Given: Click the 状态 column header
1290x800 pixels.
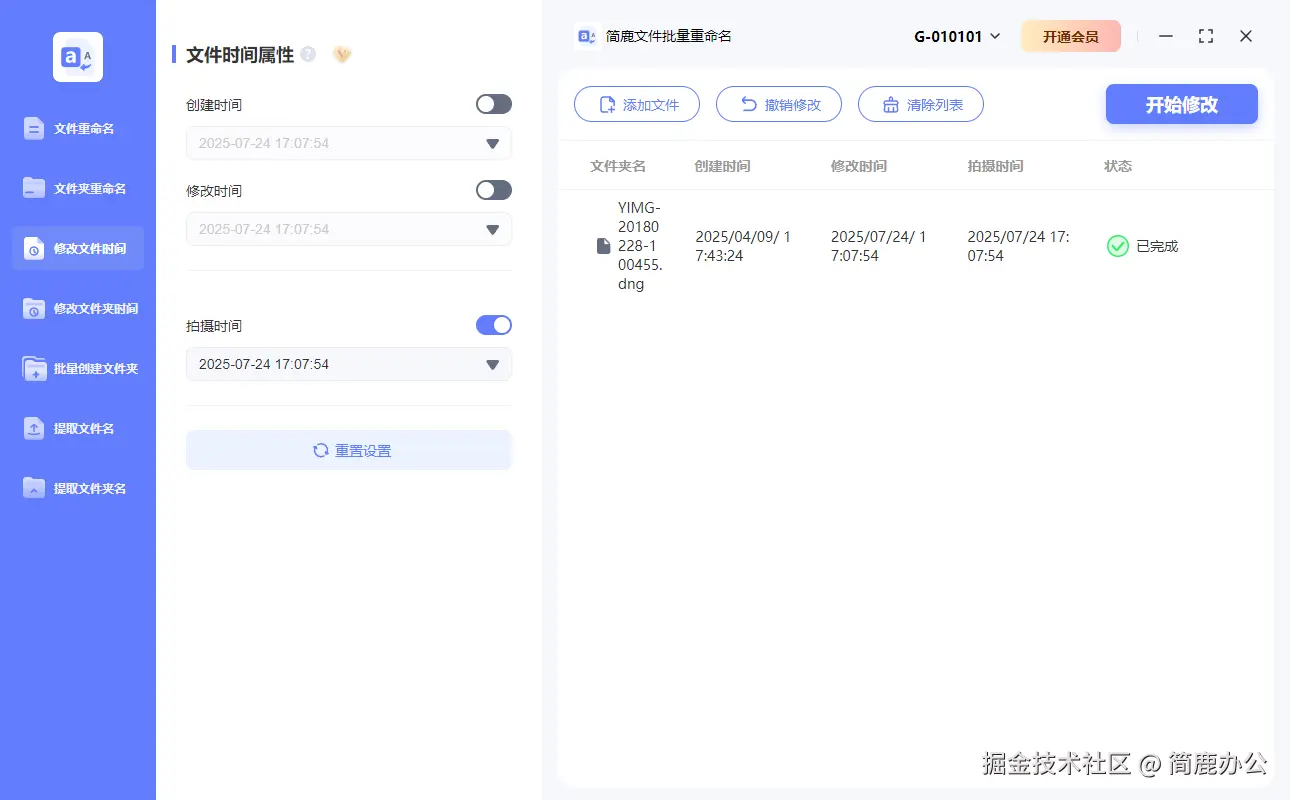Looking at the screenshot, I should 1118,166.
